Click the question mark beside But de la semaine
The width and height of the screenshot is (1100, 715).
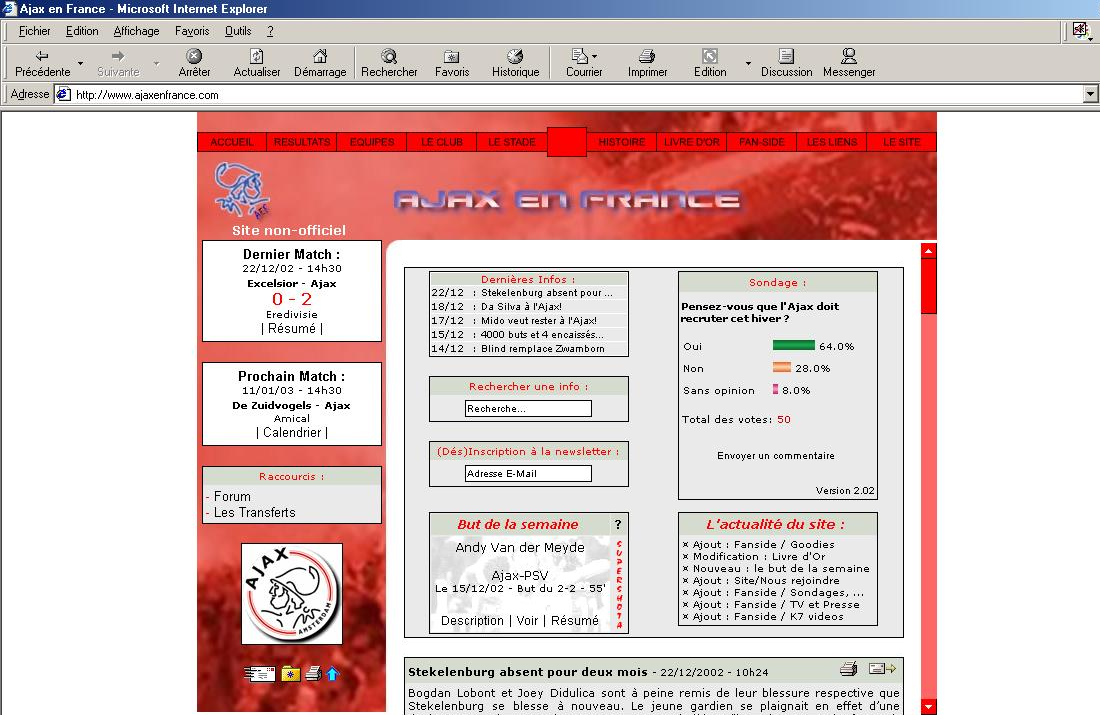pos(617,524)
